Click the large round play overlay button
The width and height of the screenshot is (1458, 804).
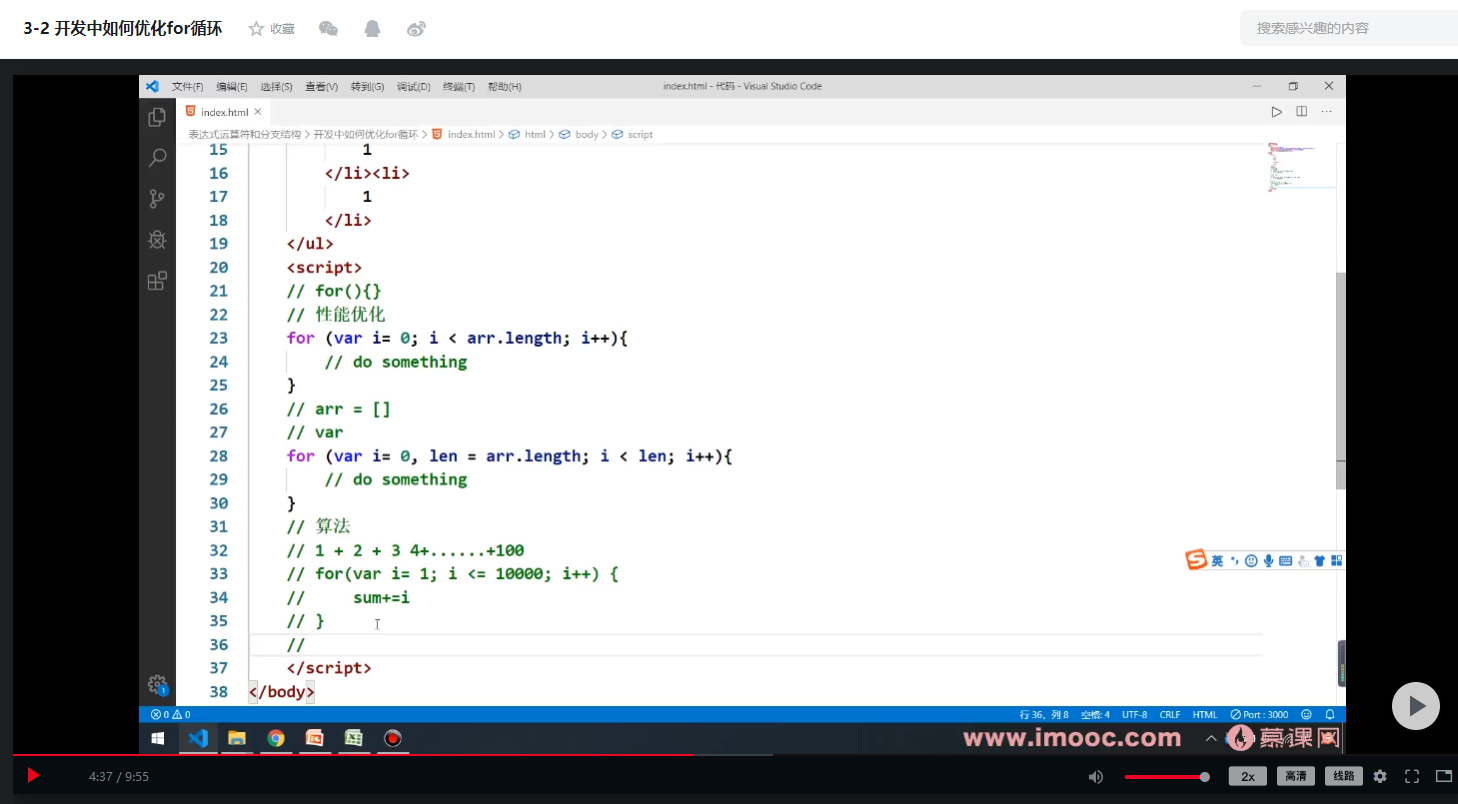[x=1416, y=706]
